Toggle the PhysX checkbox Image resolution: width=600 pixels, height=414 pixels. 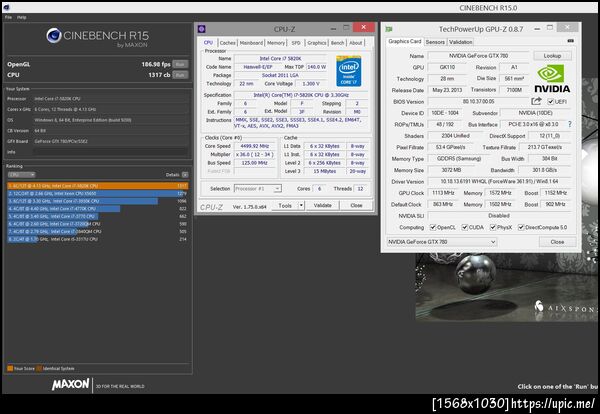coord(493,227)
